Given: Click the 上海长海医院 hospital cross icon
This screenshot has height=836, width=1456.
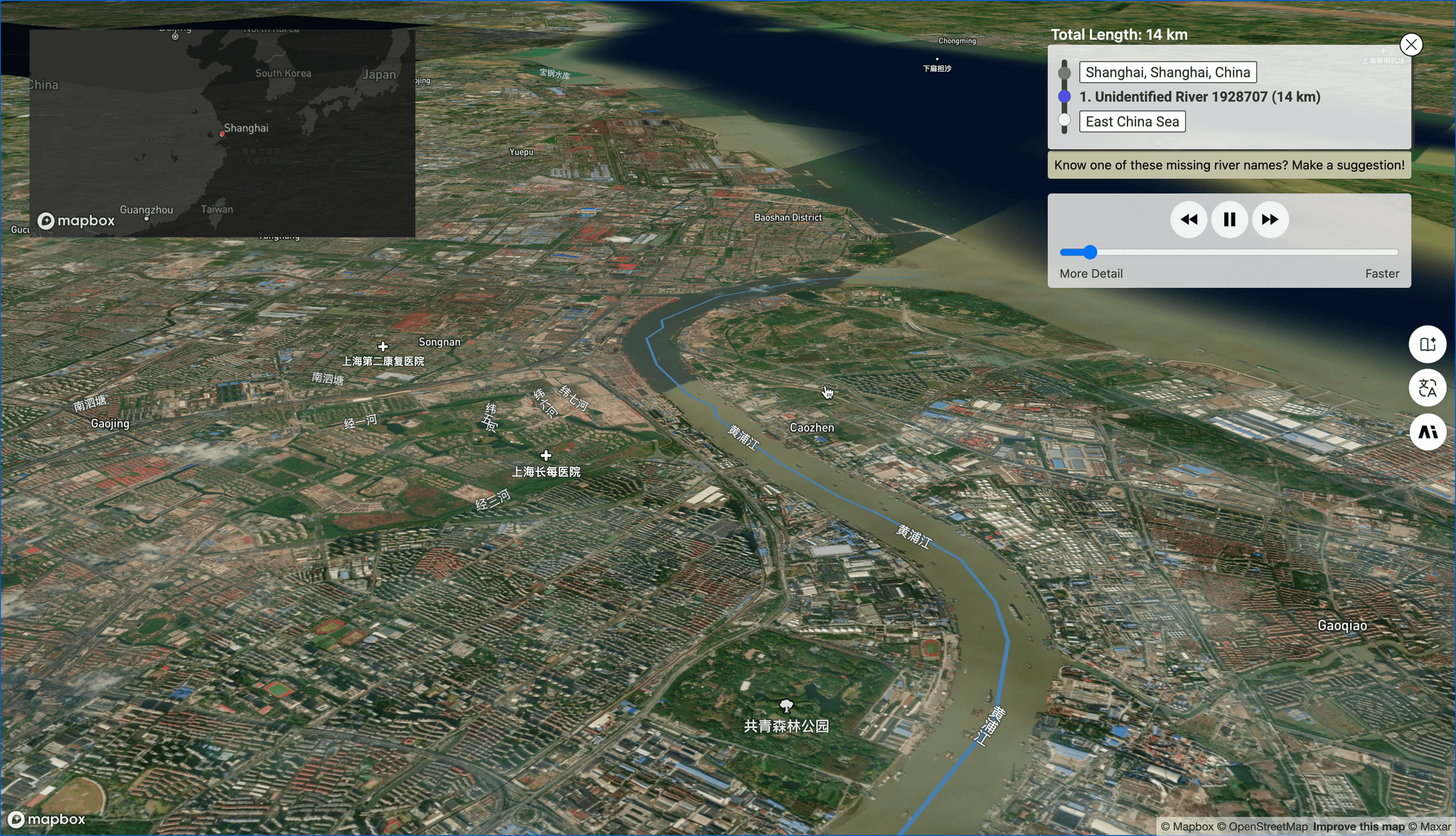Looking at the screenshot, I should (x=546, y=455).
